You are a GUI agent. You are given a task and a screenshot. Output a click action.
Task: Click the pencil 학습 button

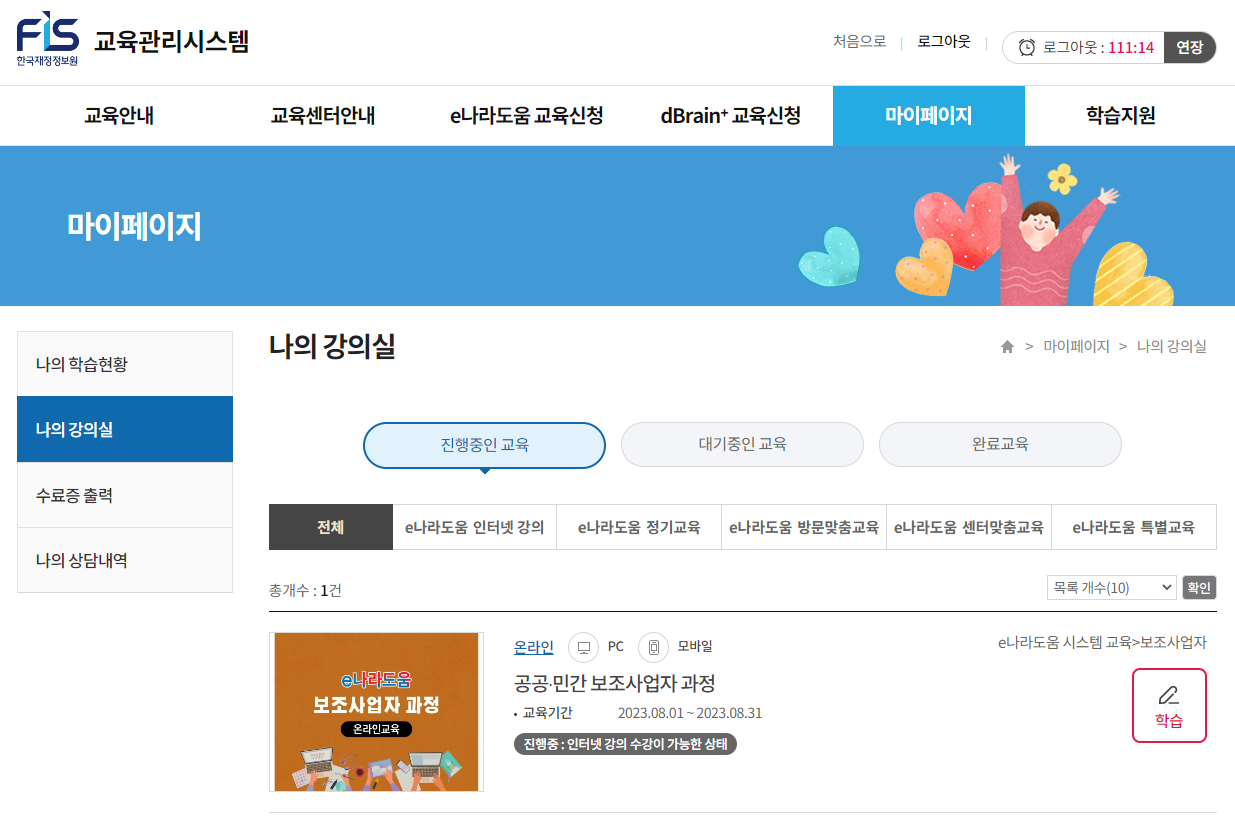pos(1169,705)
